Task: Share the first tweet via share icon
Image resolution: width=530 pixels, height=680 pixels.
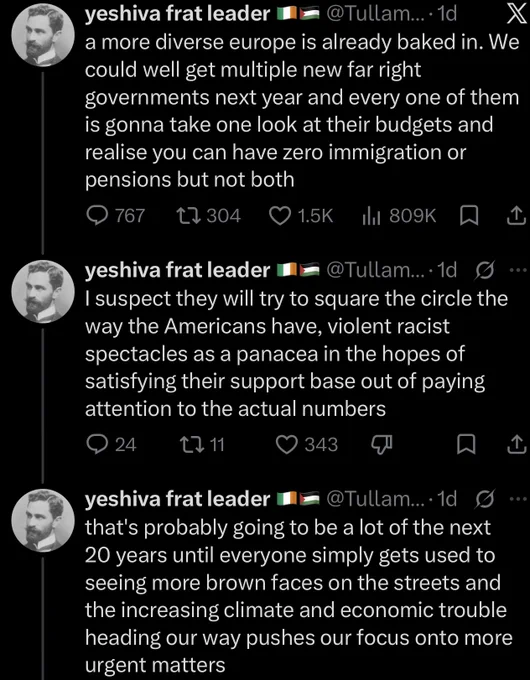Action: (x=516, y=215)
